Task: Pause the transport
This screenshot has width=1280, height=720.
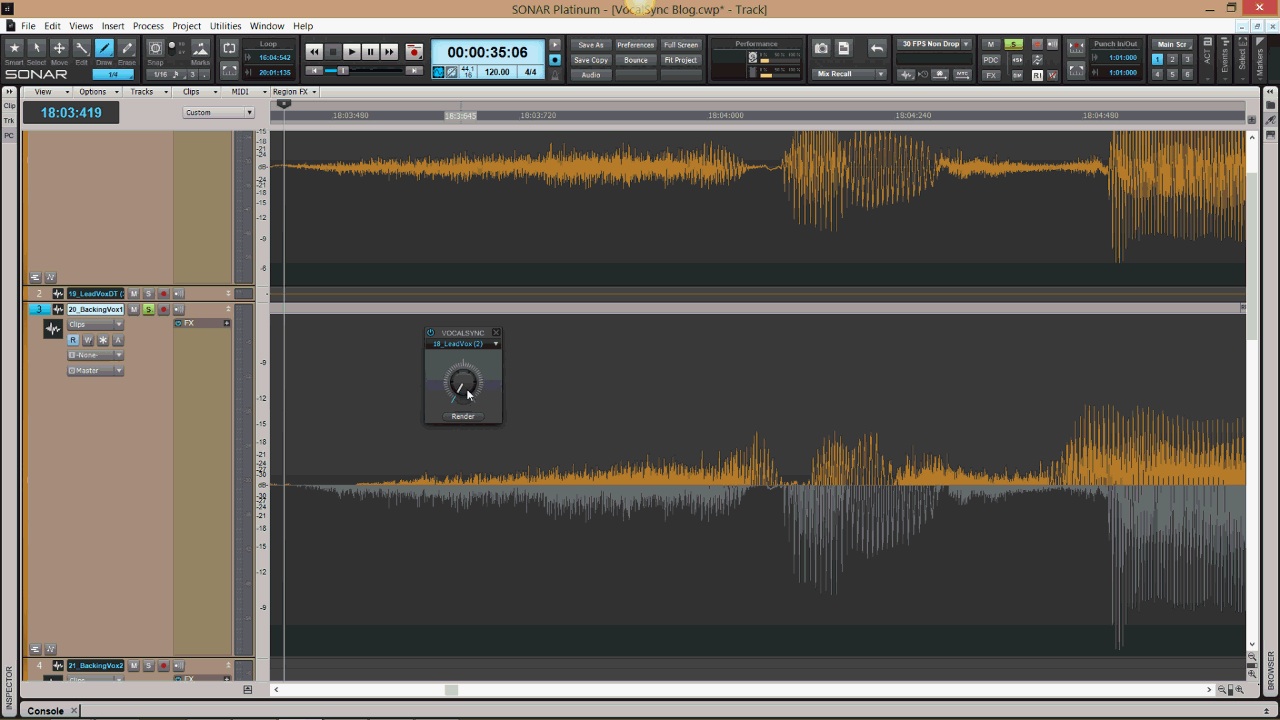Action: (370, 52)
